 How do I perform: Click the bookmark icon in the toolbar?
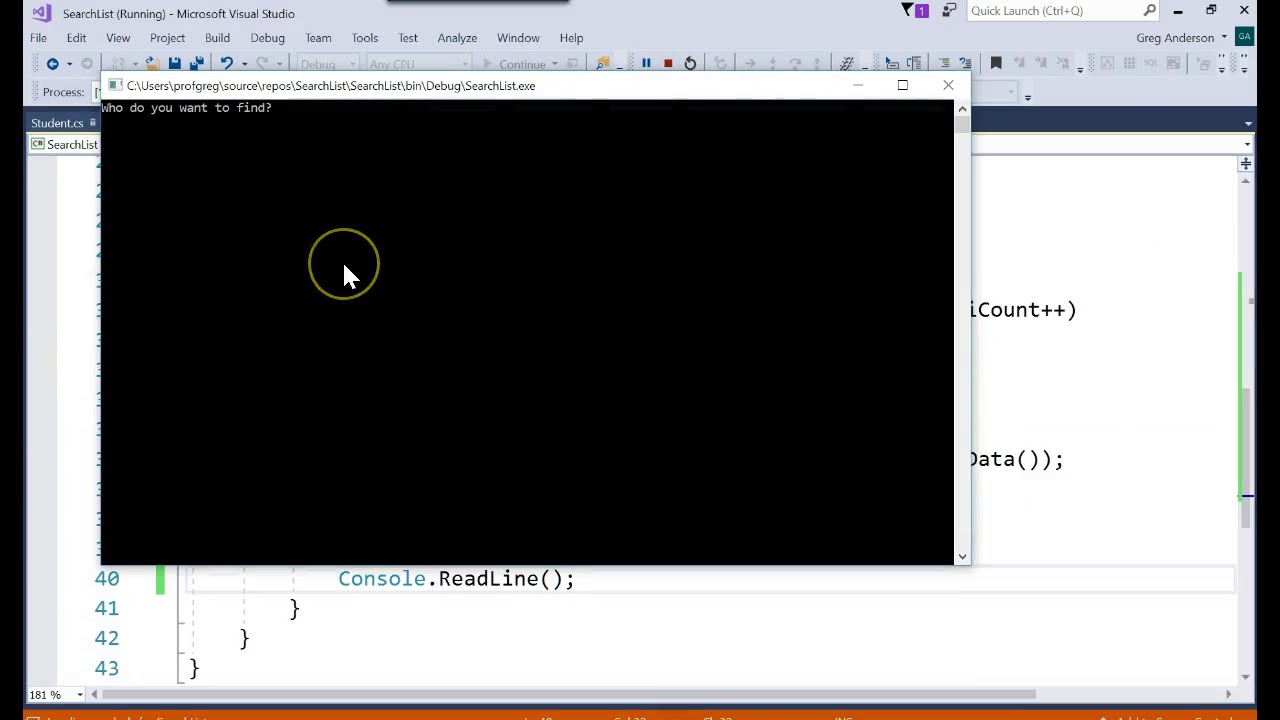point(996,64)
